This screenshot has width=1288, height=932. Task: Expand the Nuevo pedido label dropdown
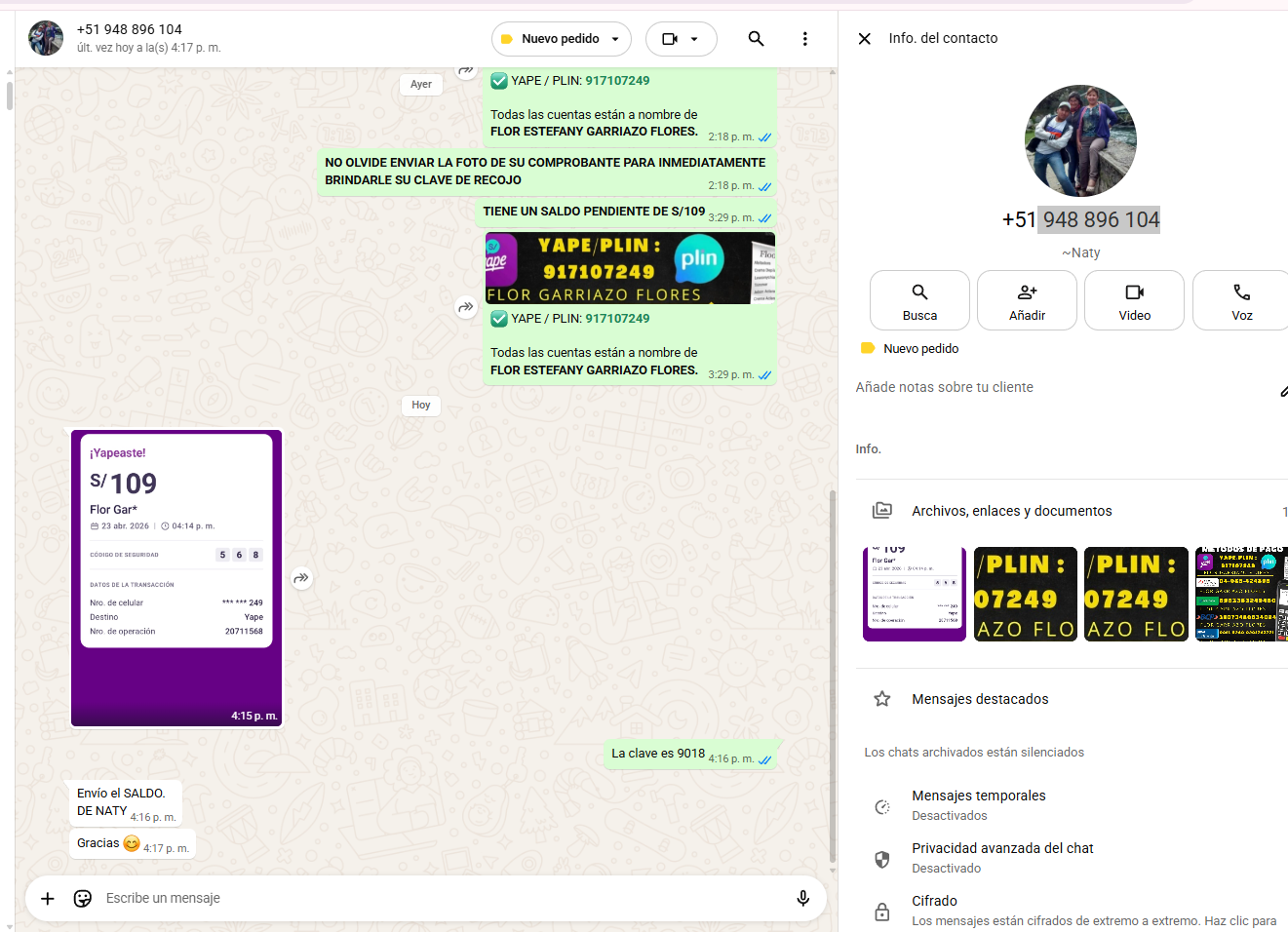coord(561,39)
